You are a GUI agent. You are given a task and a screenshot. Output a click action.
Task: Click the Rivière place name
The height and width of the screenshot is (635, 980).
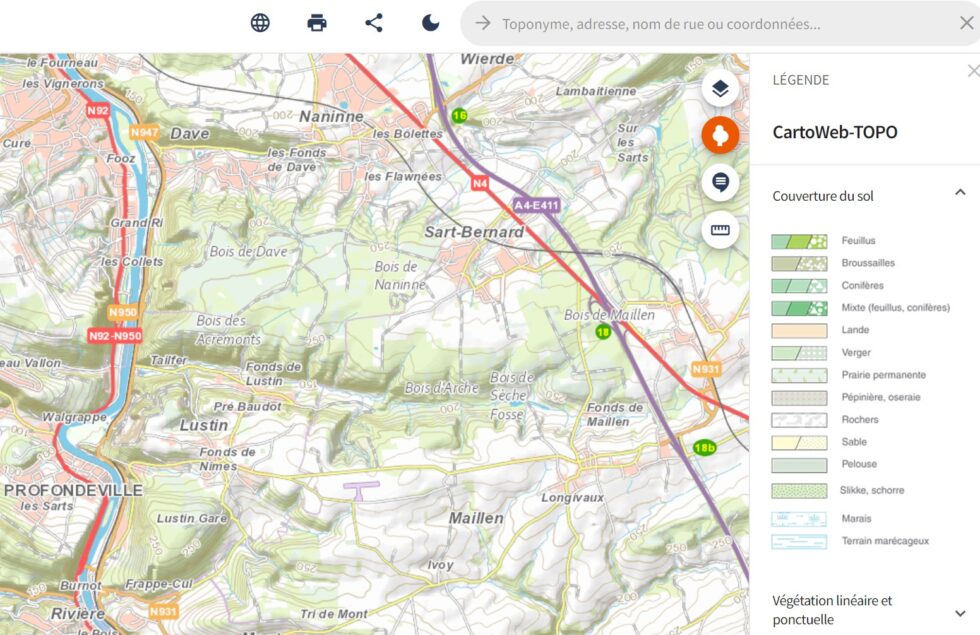click(78, 614)
